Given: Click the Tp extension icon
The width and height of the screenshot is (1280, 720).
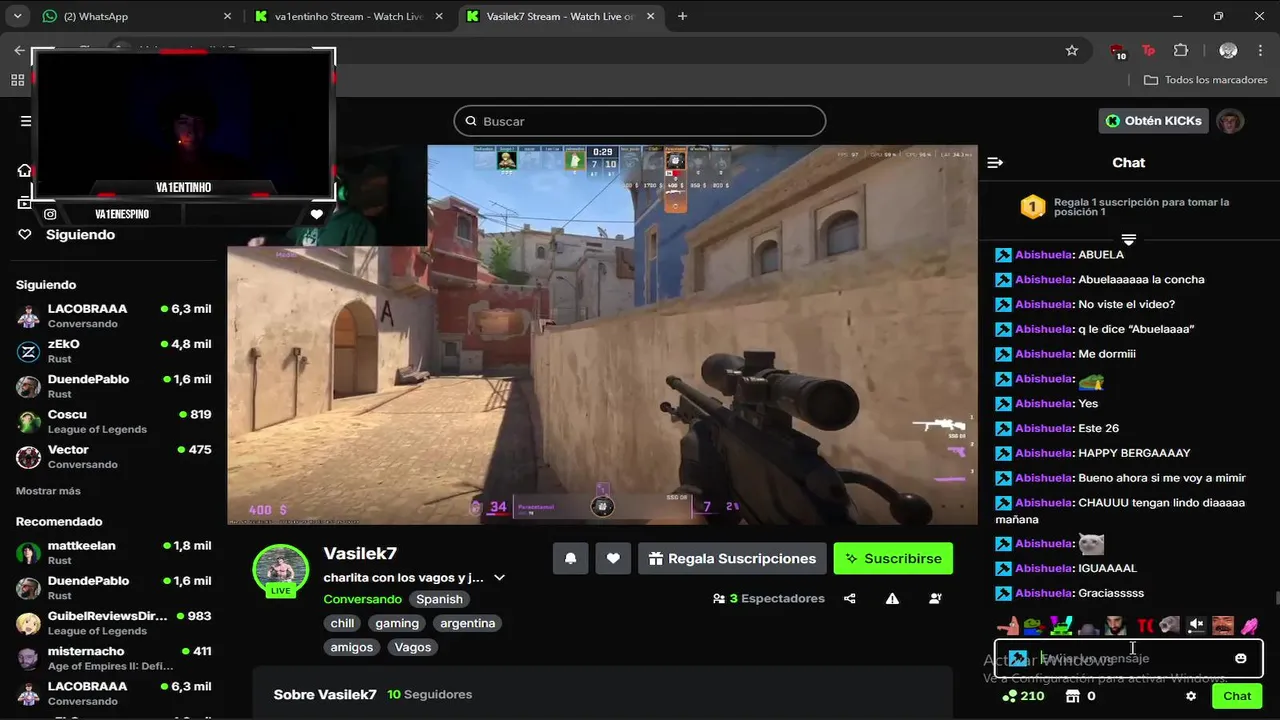Looking at the screenshot, I should tap(1149, 50).
